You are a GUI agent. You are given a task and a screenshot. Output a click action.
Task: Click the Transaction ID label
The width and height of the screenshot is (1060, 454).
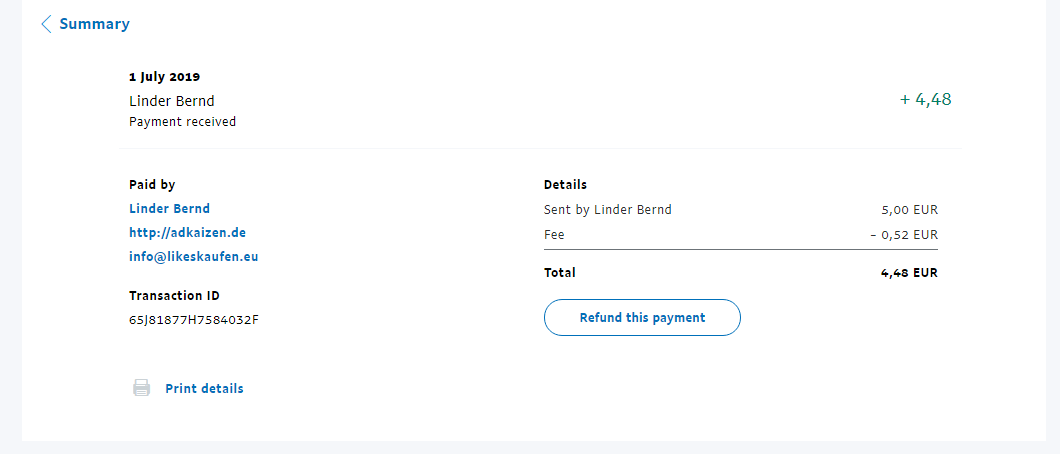pos(174,296)
